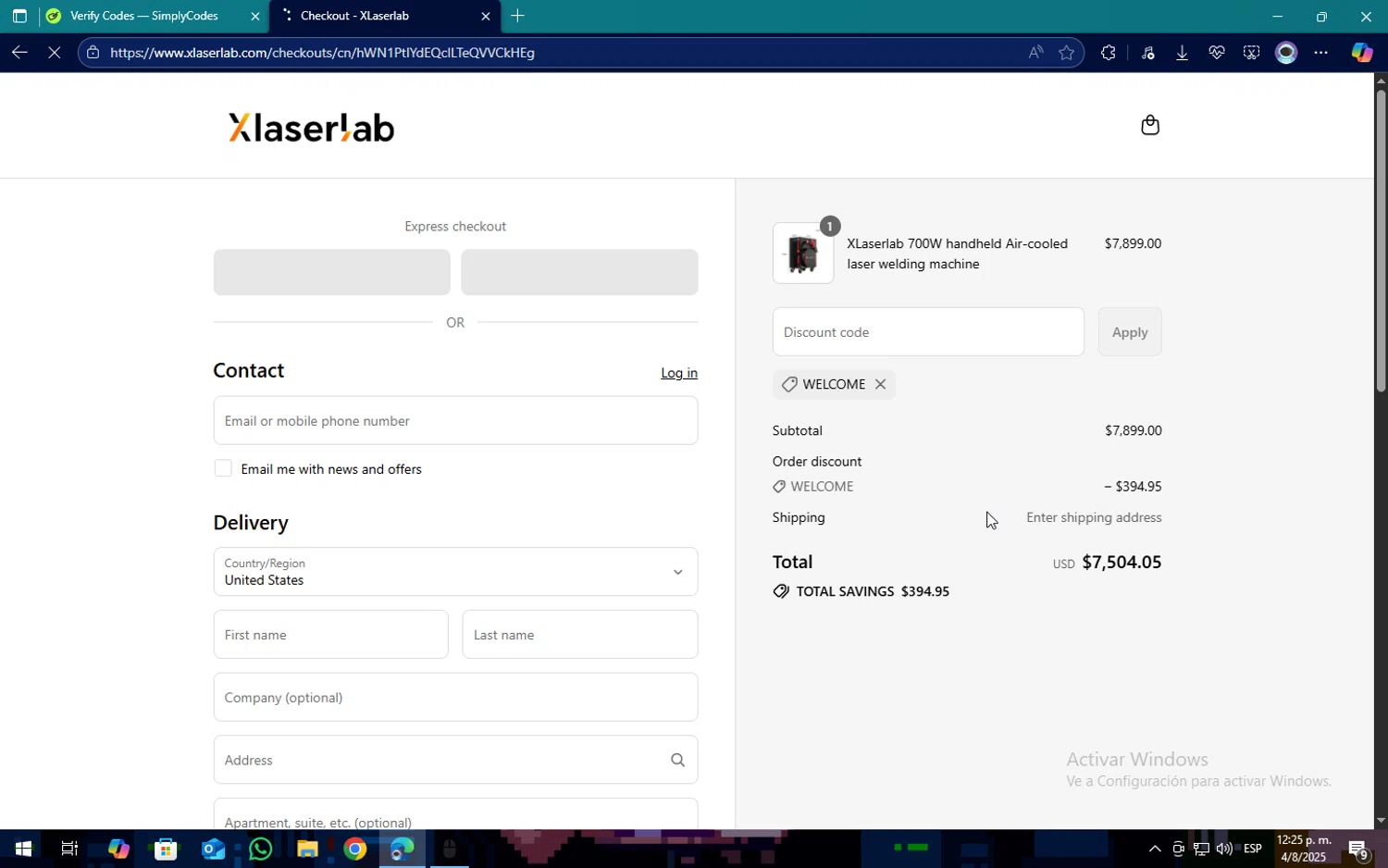The height and width of the screenshot is (868, 1388).
Task: Open the browser Downloads icon
Action: pos(1182,53)
